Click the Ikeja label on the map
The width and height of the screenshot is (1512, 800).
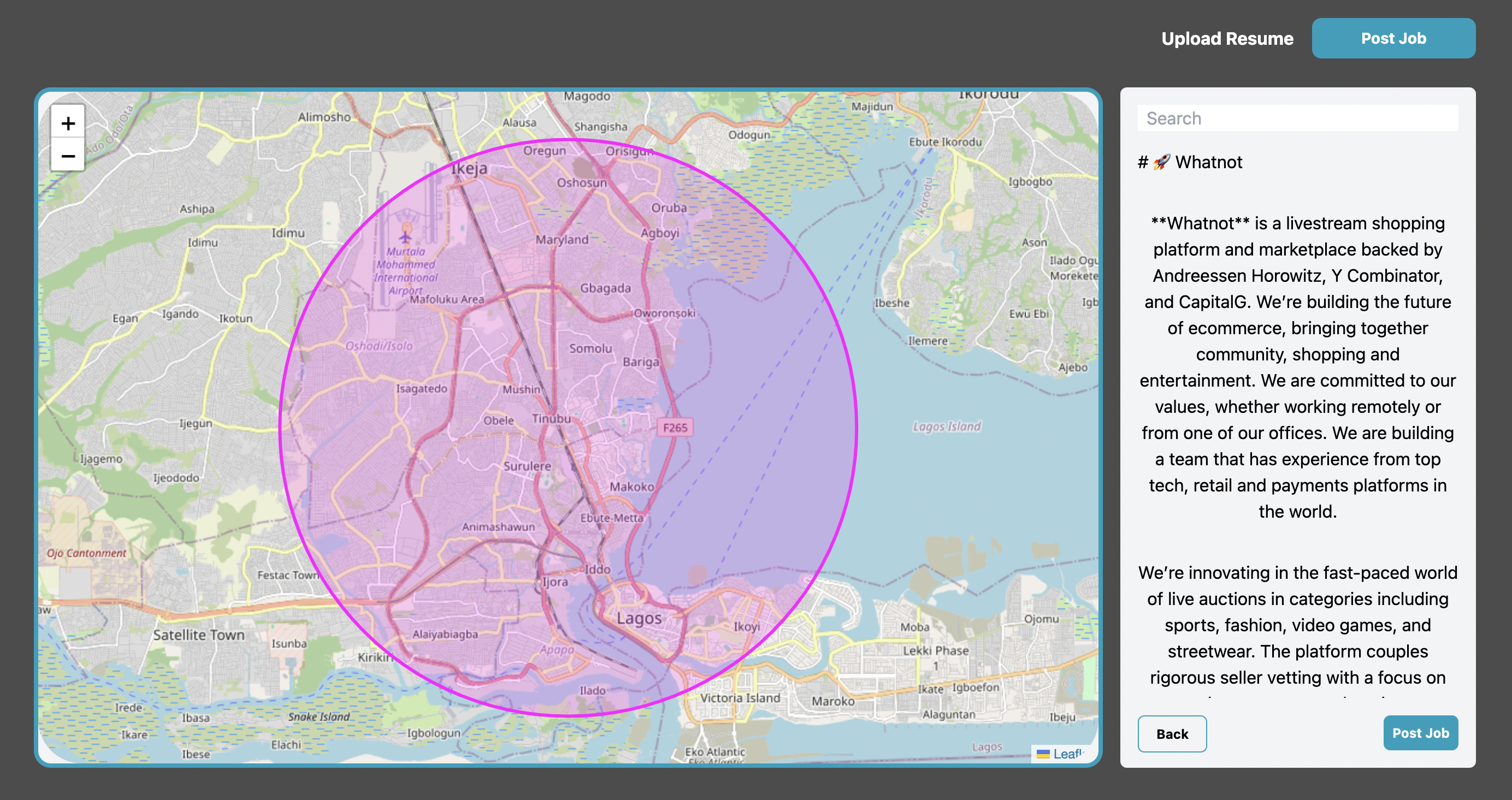(x=469, y=169)
